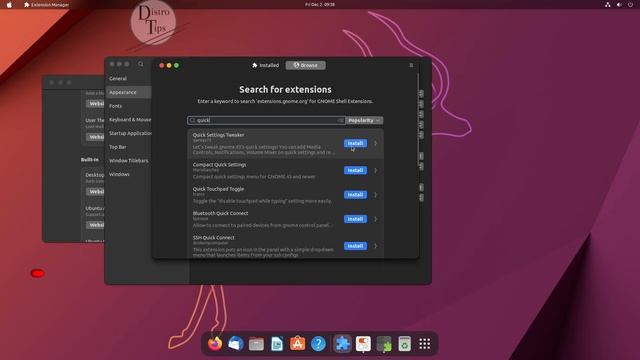This screenshot has width=640, height=360.
Task: Open the Extension Manager hamburger menu
Action: tap(411, 65)
